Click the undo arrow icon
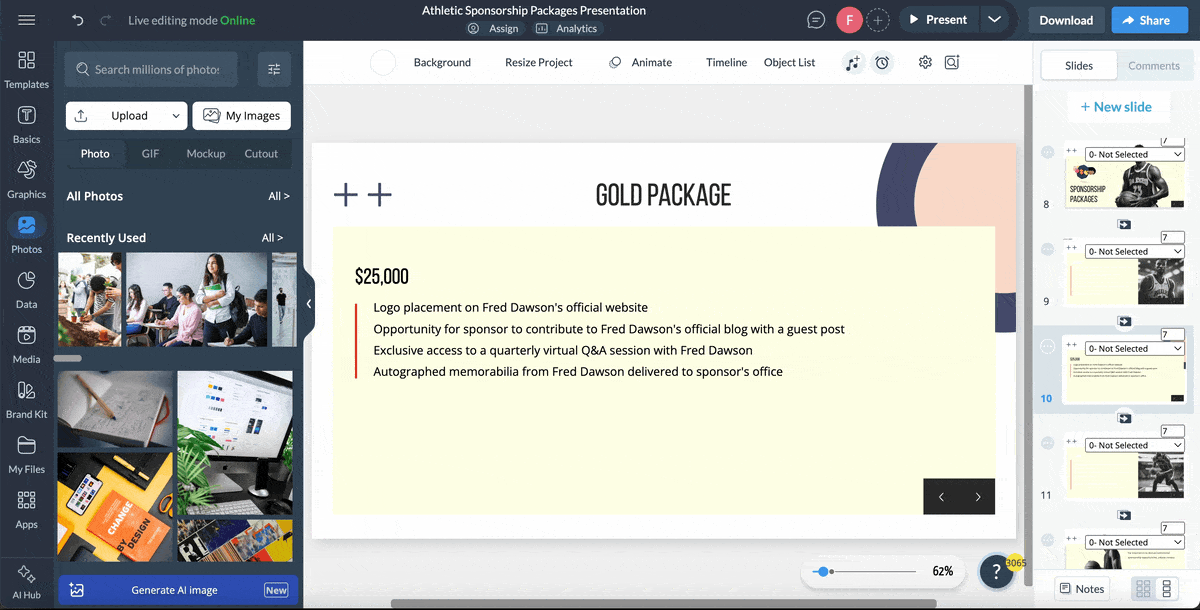 (x=78, y=20)
